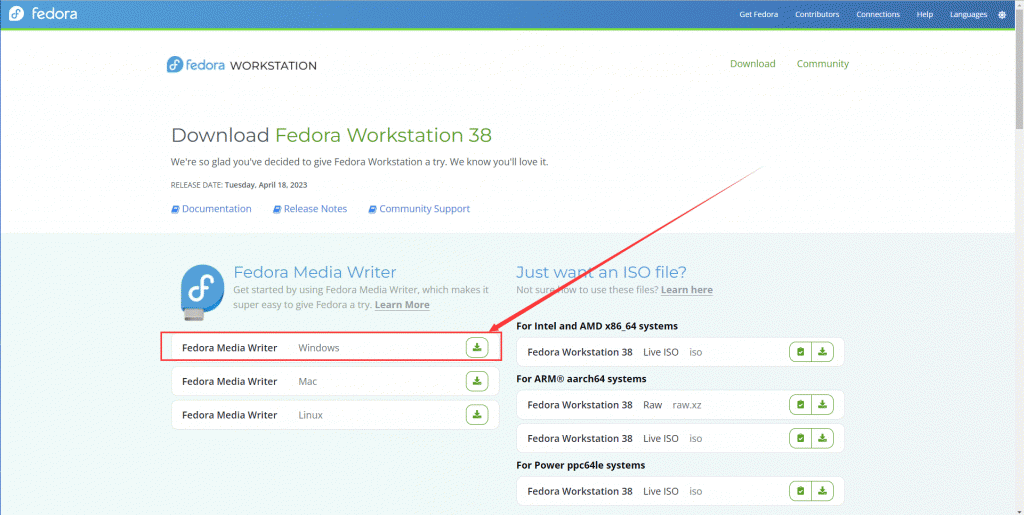
Task: Open checksum verify icon for x86_64 ISO
Action: 800,352
